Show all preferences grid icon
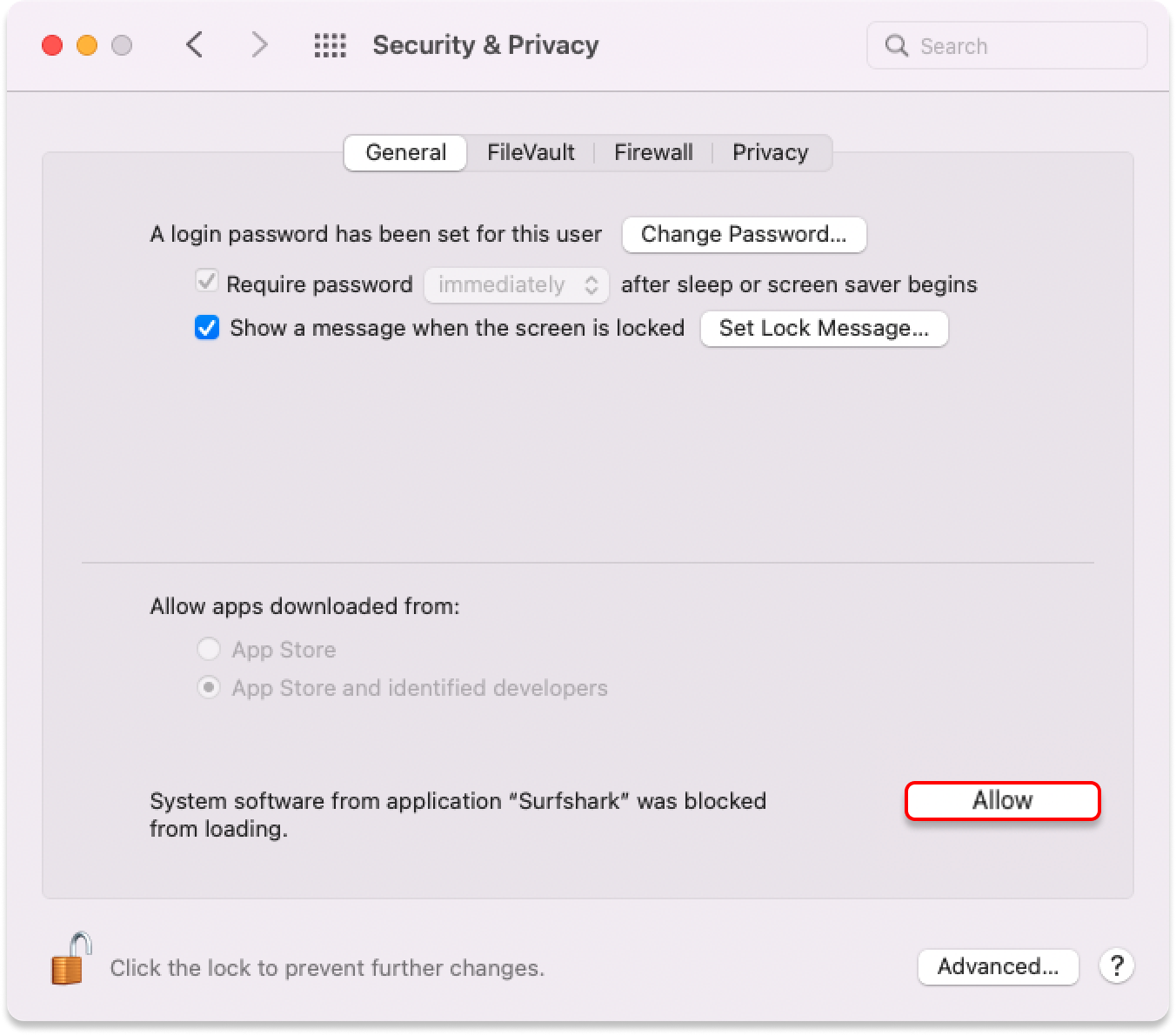Screen dimensions: 1176x1035 [330, 45]
